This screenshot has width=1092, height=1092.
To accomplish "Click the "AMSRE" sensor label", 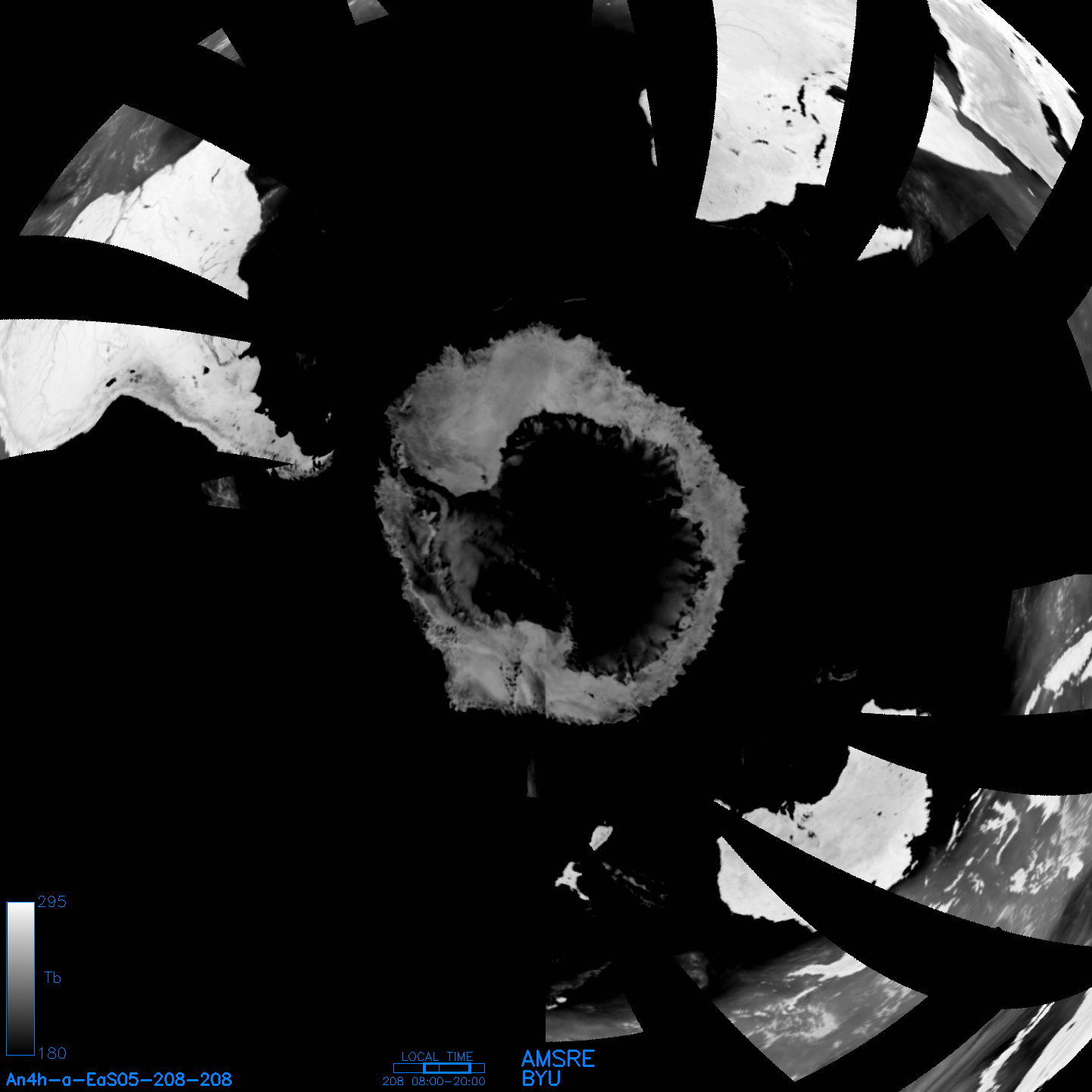I will (x=559, y=1059).
